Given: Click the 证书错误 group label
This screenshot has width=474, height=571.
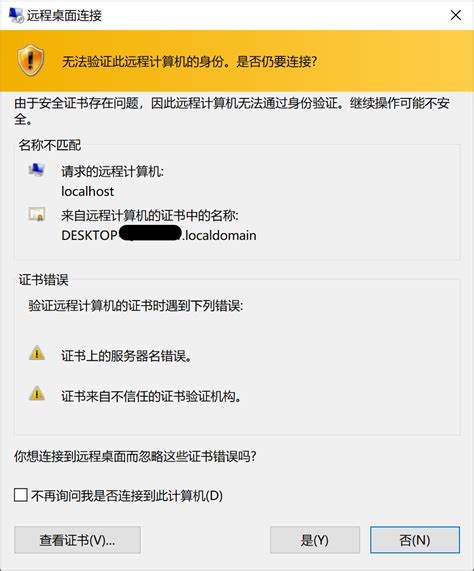Looking at the screenshot, I should pos(44,280).
